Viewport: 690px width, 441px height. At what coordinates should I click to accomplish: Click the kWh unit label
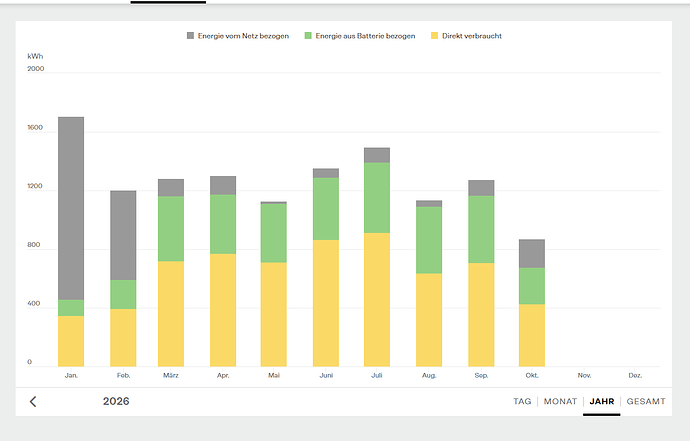(x=35, y=56)
